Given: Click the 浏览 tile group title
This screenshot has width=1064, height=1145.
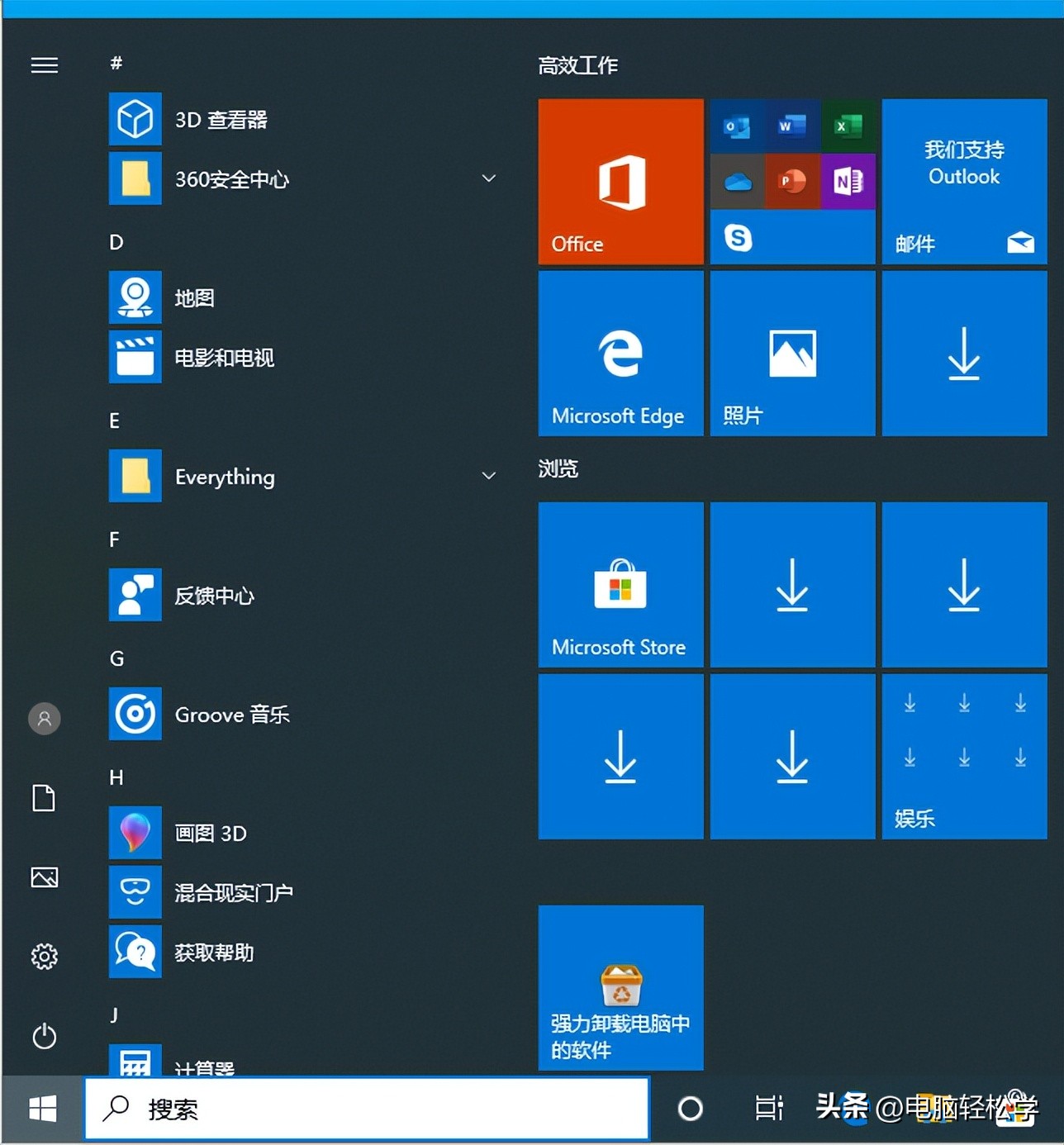Looking at the screenshot, I should 558,468.
